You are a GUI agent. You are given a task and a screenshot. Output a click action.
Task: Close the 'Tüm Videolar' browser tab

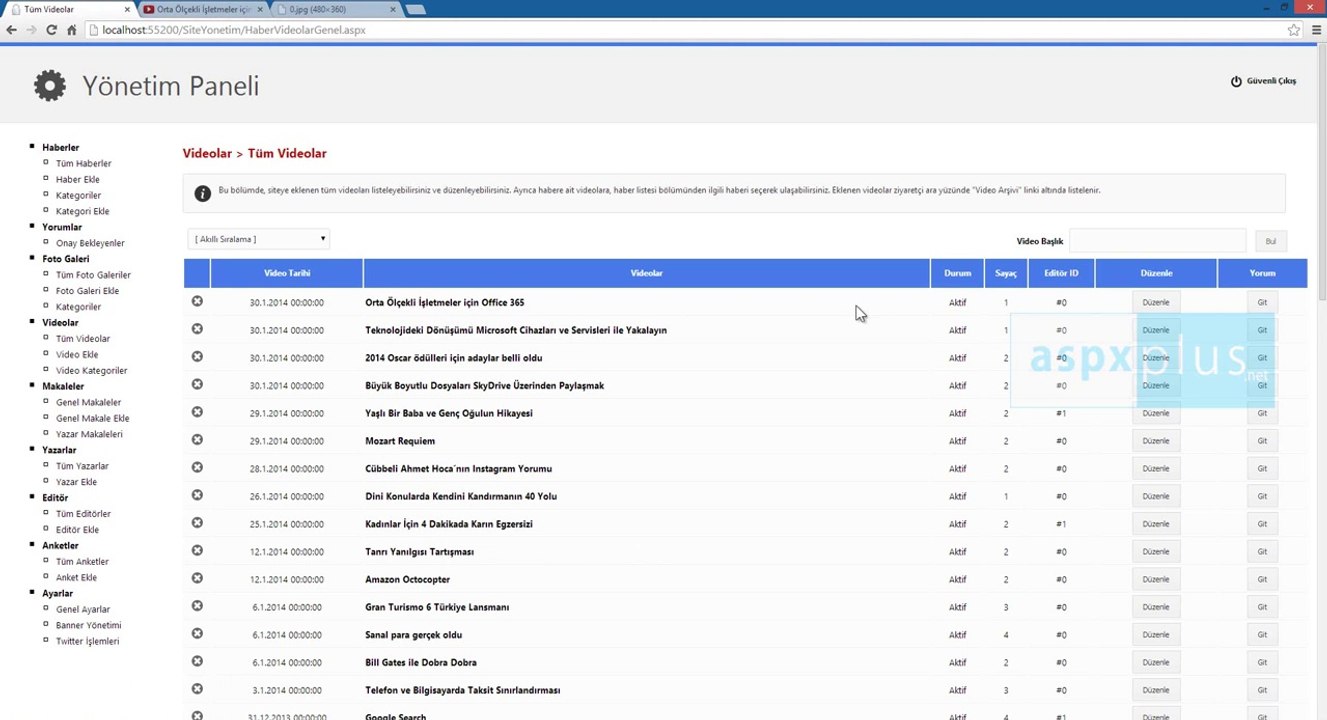pos(126,10)
